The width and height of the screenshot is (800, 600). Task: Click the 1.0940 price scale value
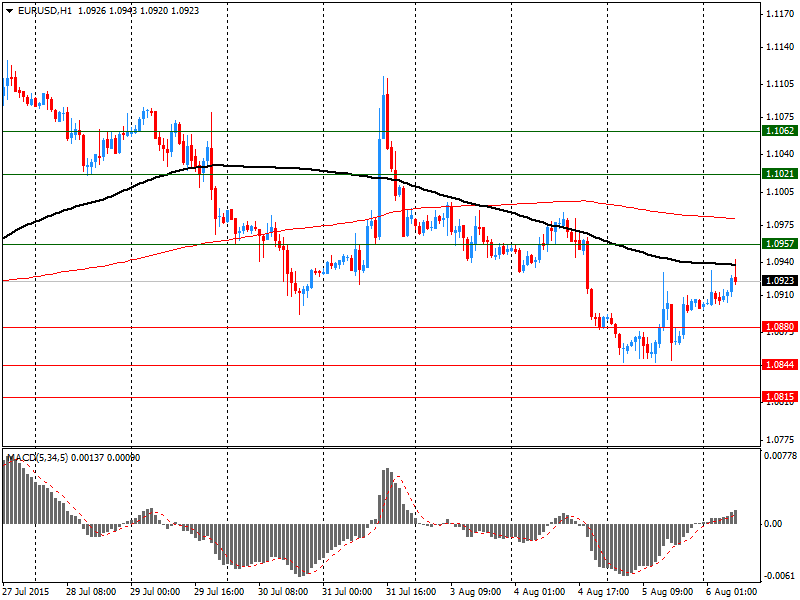click(x=780, y=262)
